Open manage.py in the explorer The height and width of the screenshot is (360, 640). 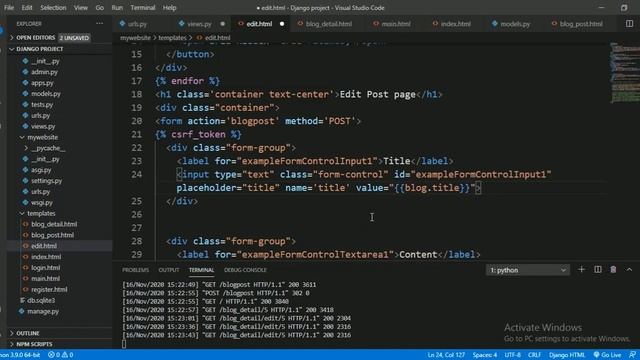coord(43,311)
